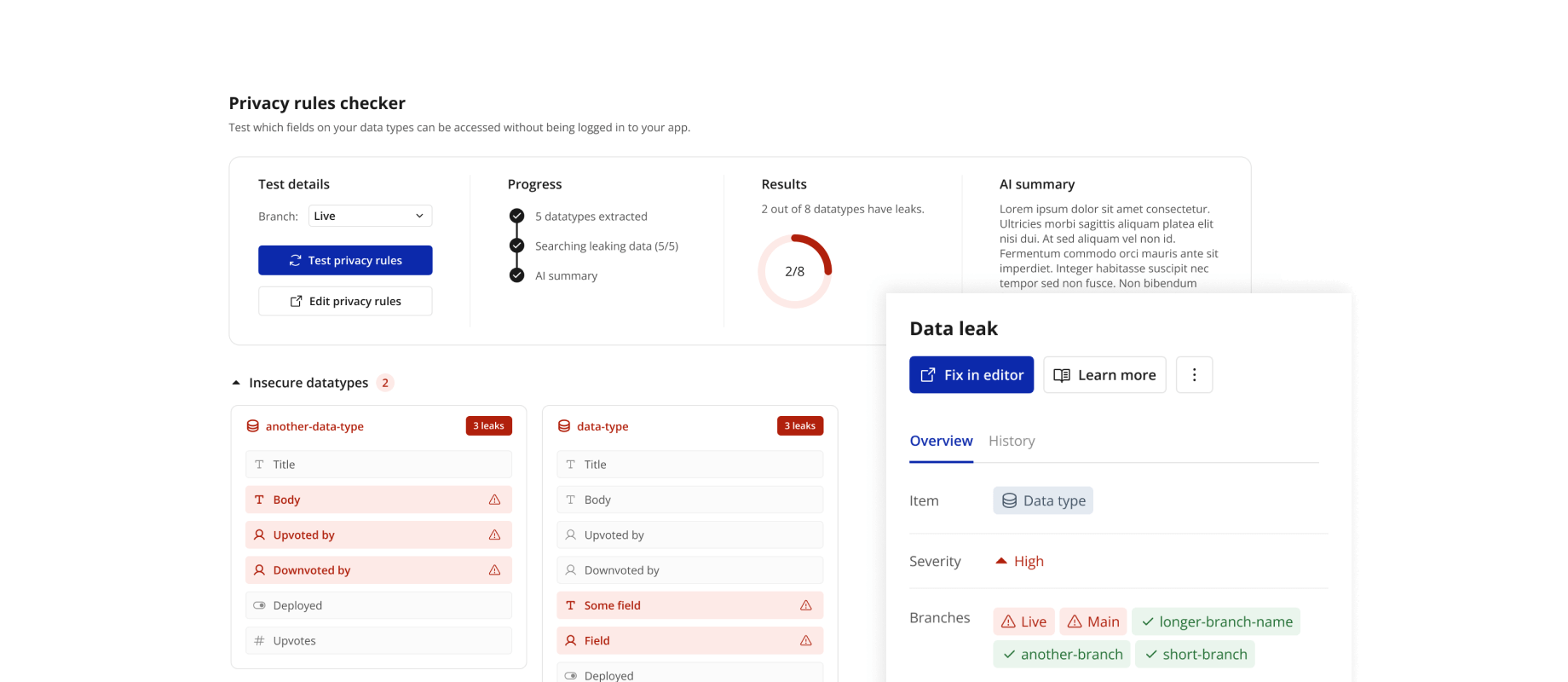The image size is (1568, 682).
Task: Click the data-type card title
Action: pos(602,426)
